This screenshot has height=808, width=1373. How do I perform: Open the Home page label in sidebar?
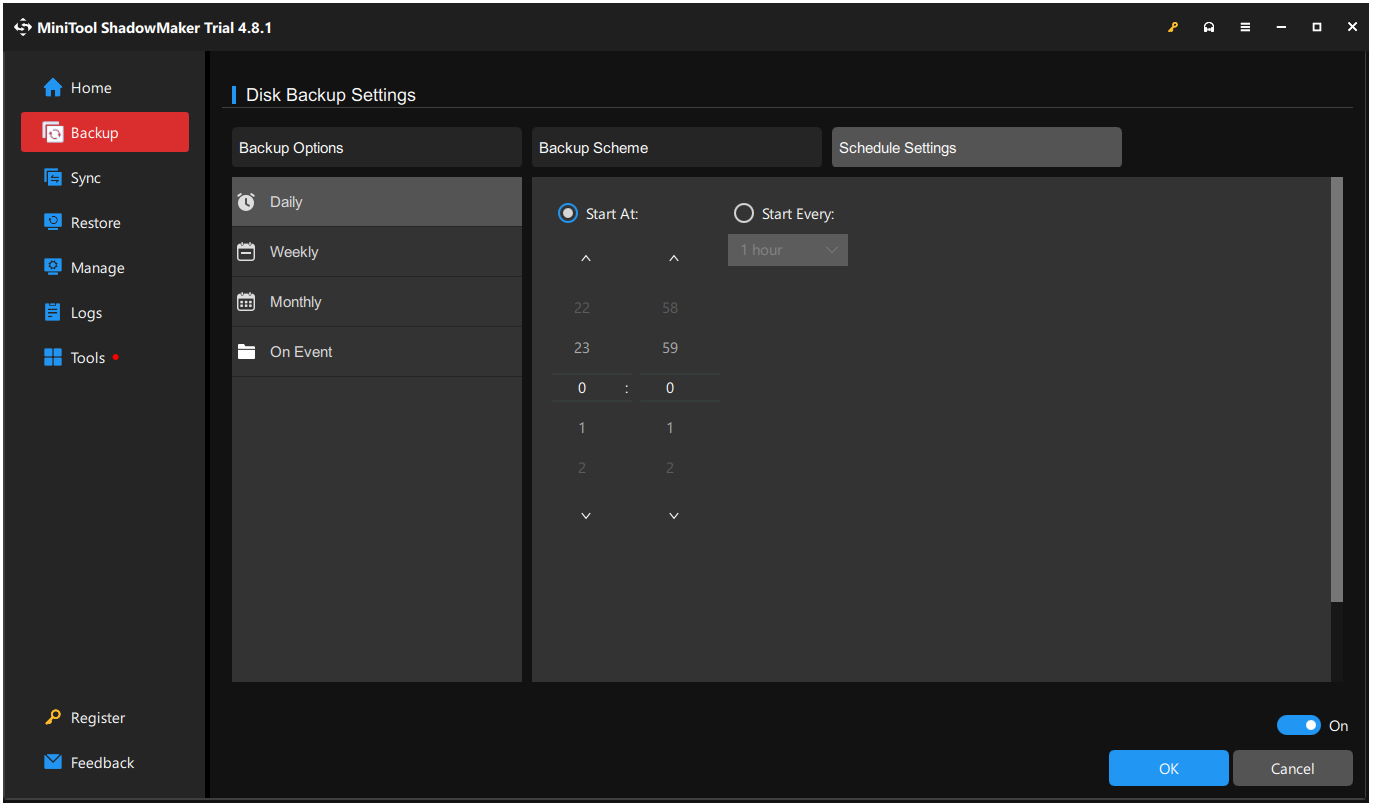(91, 88)
